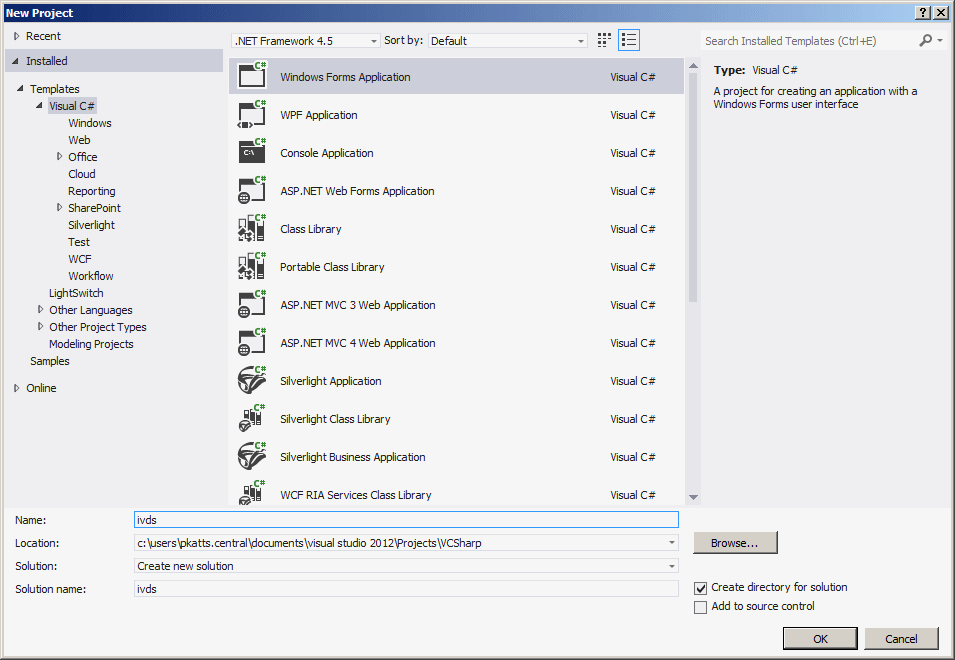Expand the Other Project Types node
The width and height of the screenshot is (955, 660).
pyautogui.click(x=40, y=326)
